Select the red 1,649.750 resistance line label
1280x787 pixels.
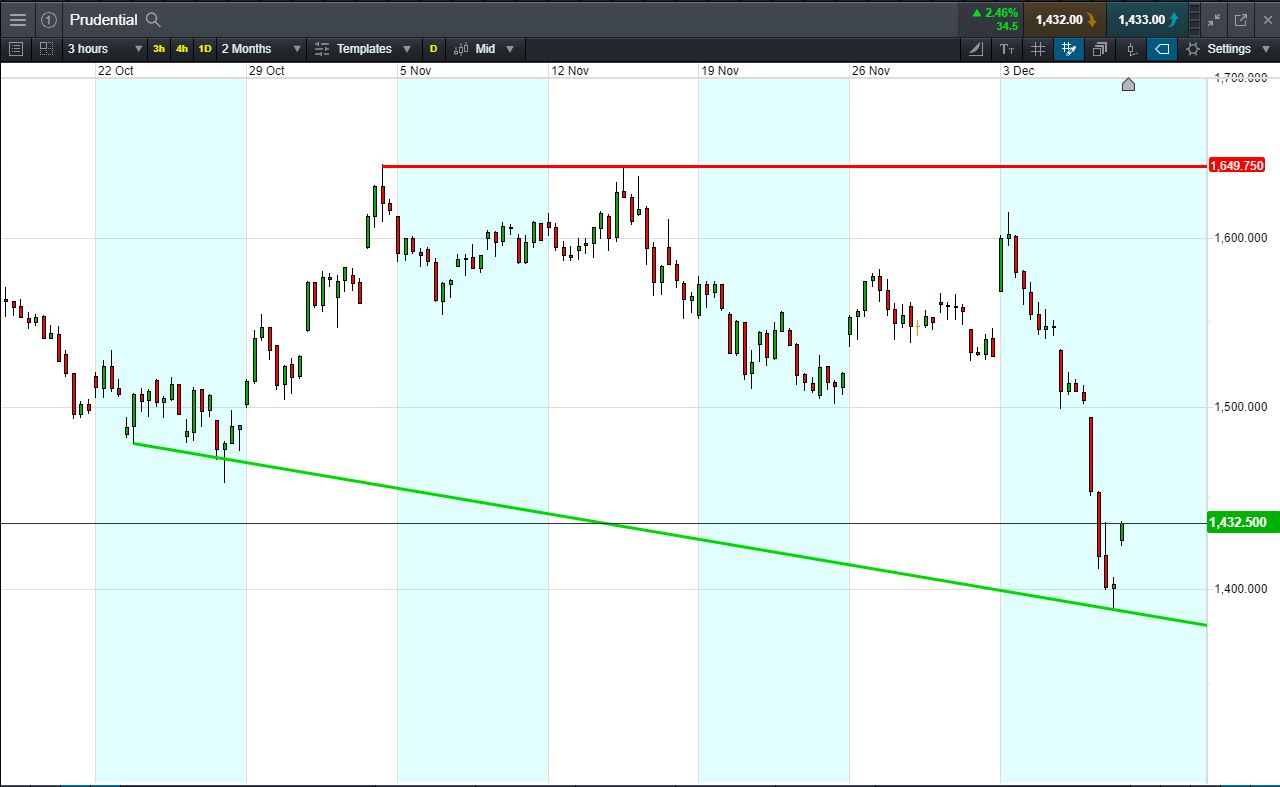click(x=1237, y=166)
